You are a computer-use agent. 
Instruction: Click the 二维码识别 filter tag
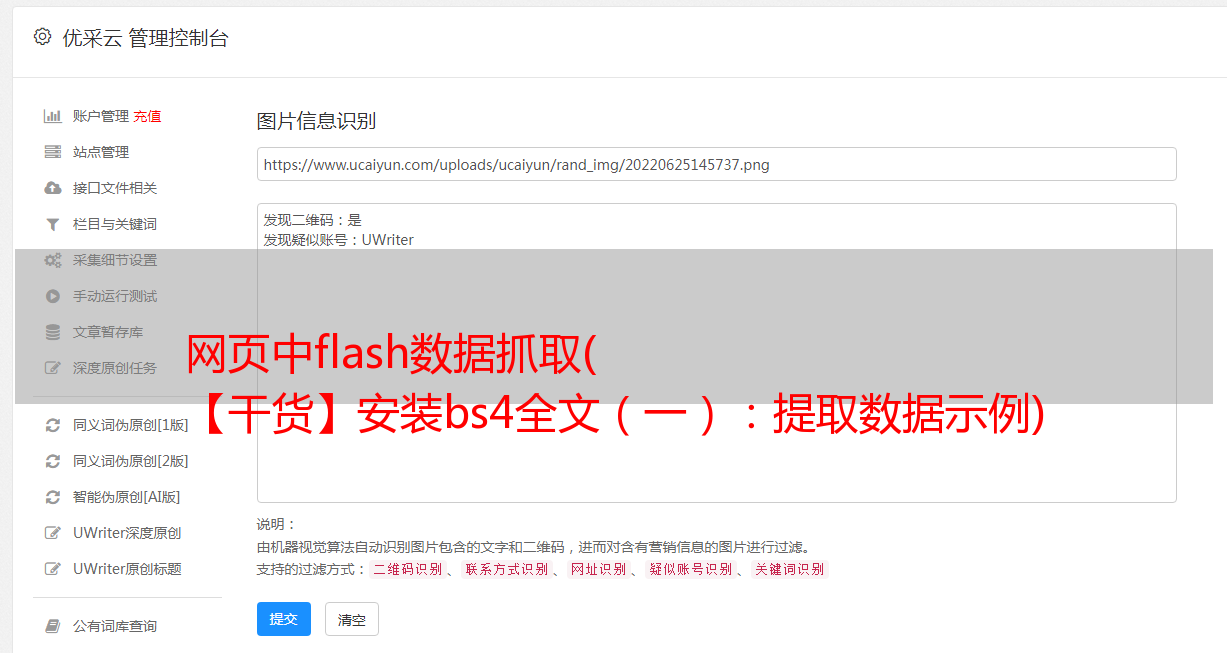click(407, 569)
